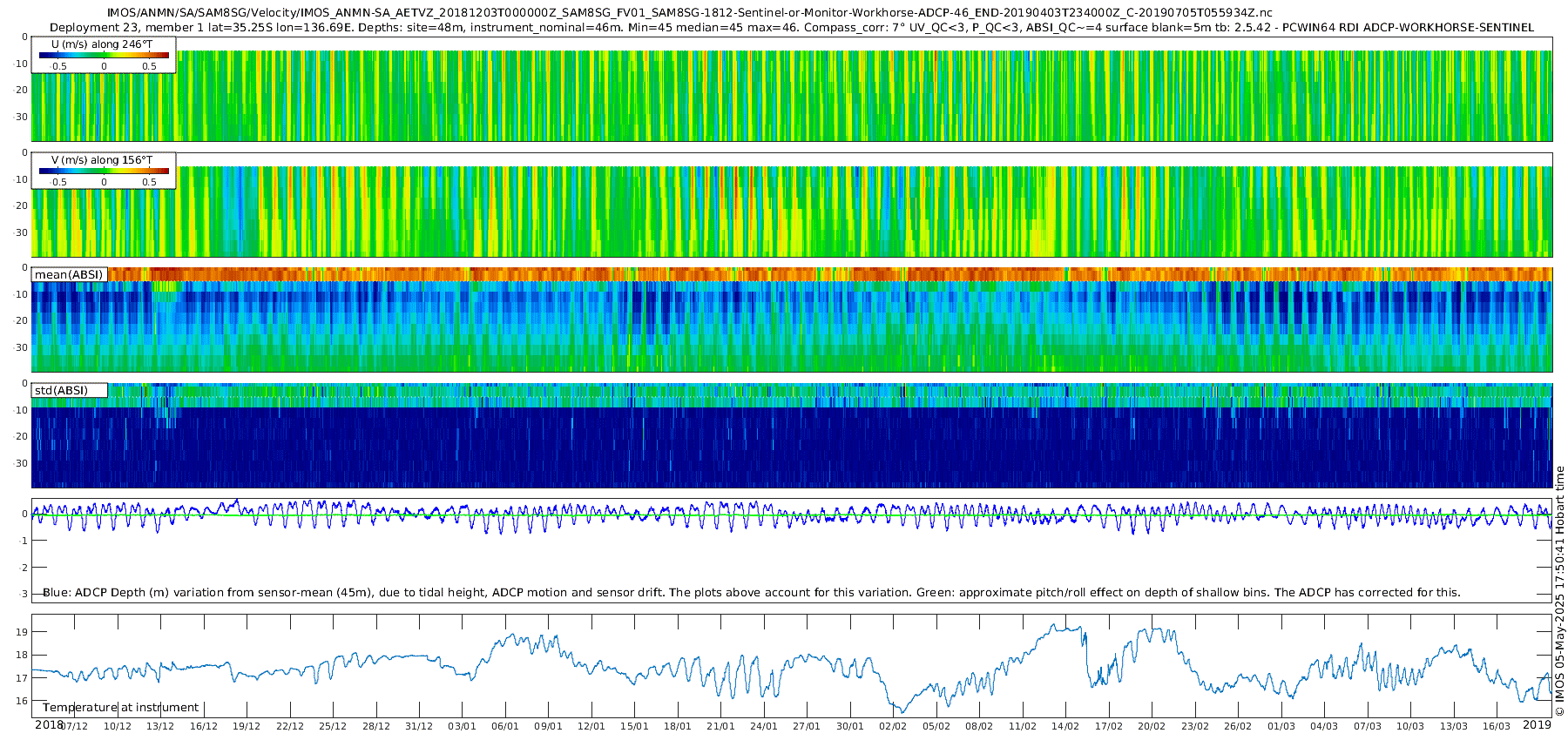Screen dimensions: 1568x740
Task: Click the 14/02 date tick label
Action: pos(1065,726)
